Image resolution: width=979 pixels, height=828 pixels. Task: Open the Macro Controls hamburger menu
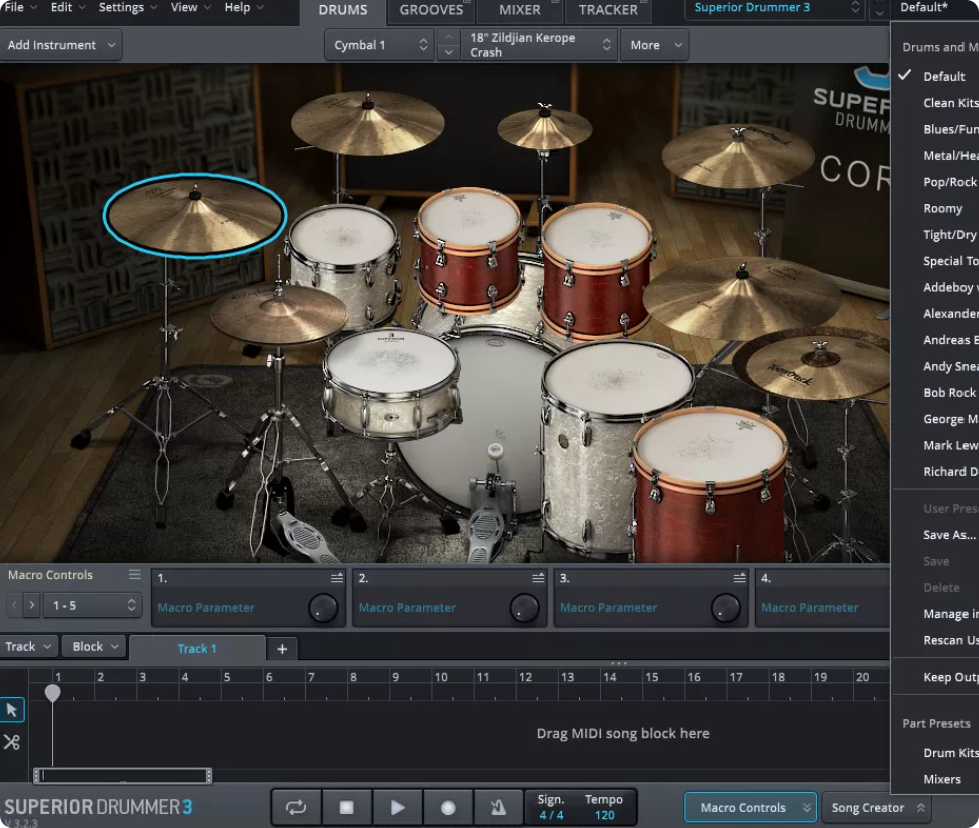(x=135, y=574)
